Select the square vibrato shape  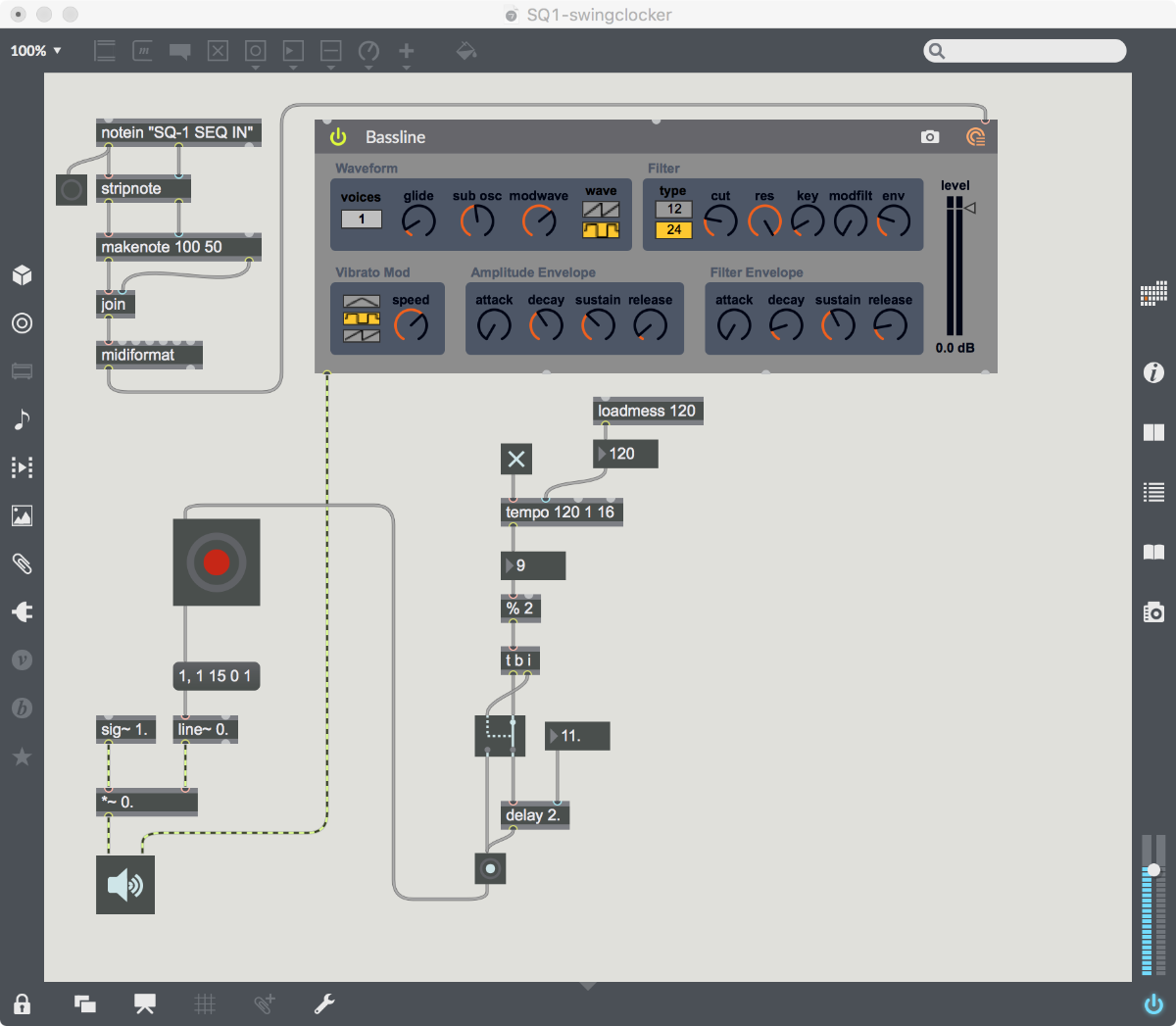(362, 318)
